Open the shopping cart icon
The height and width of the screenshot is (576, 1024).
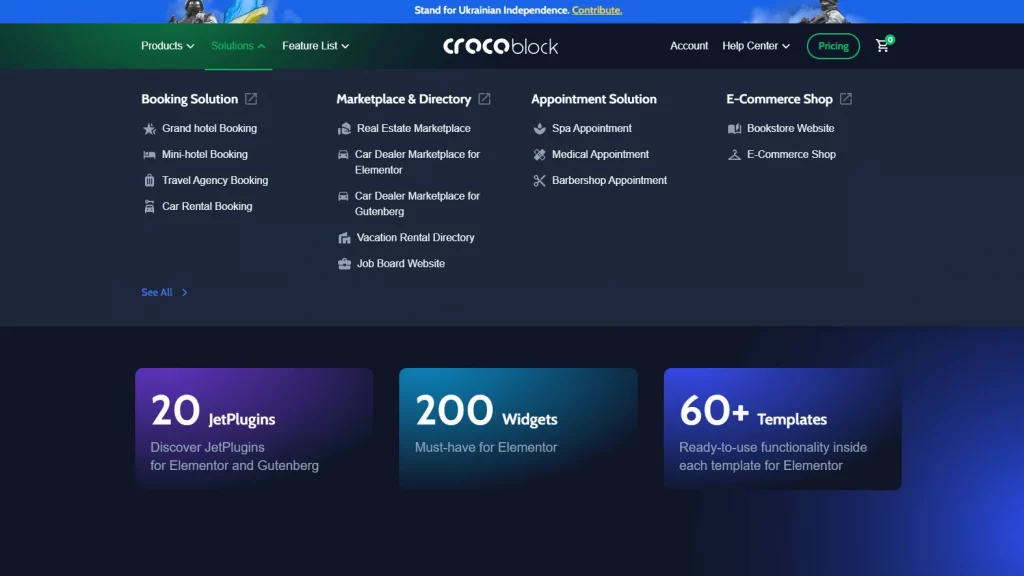point(882,46)
